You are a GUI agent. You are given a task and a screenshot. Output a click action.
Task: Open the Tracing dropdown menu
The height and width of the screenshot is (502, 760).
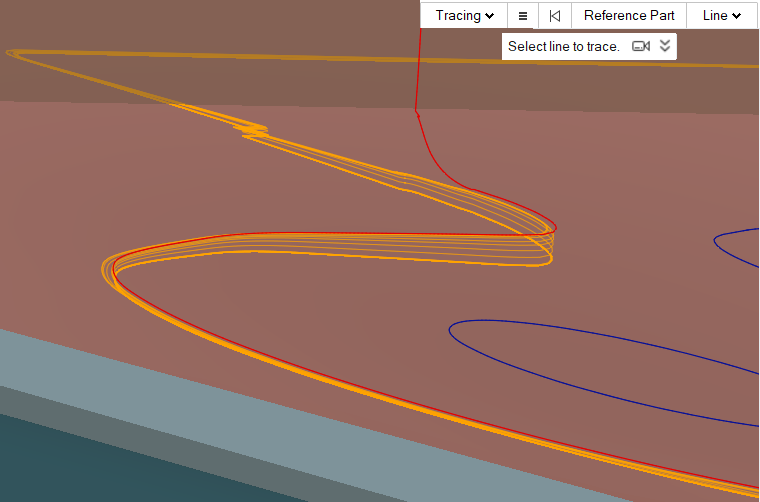point(464,16)
